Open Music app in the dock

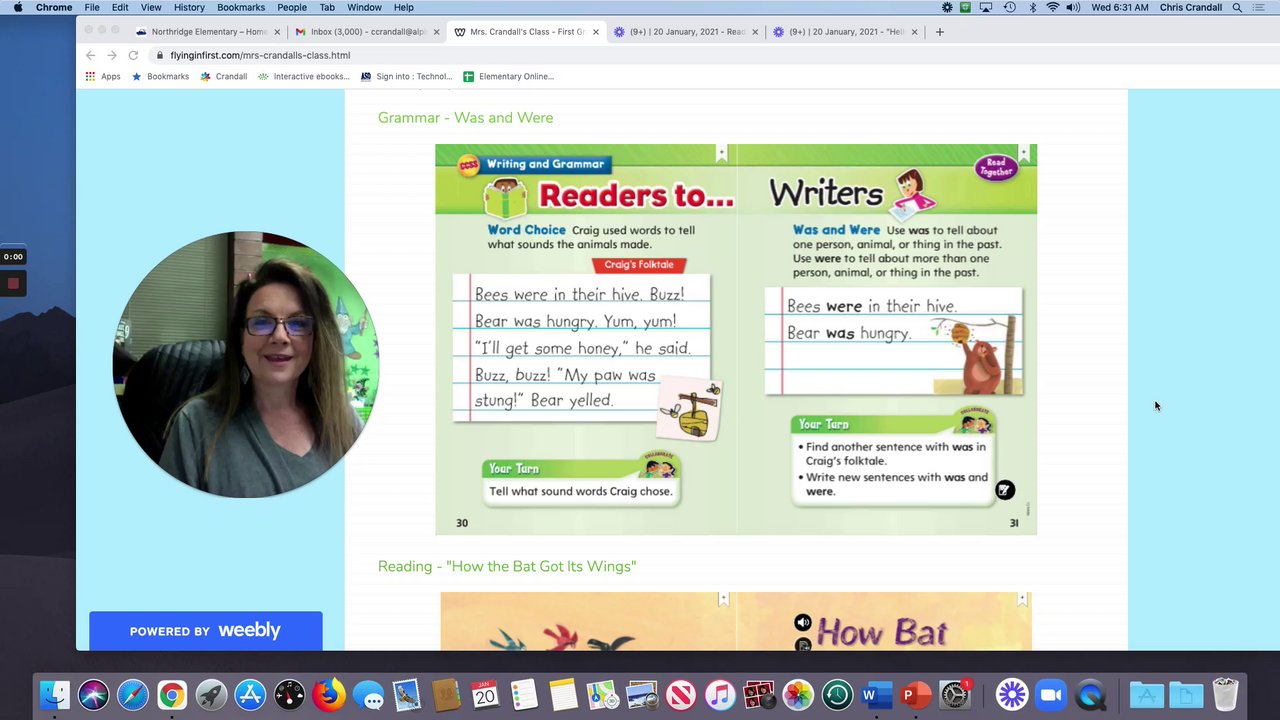coord(720,694)
